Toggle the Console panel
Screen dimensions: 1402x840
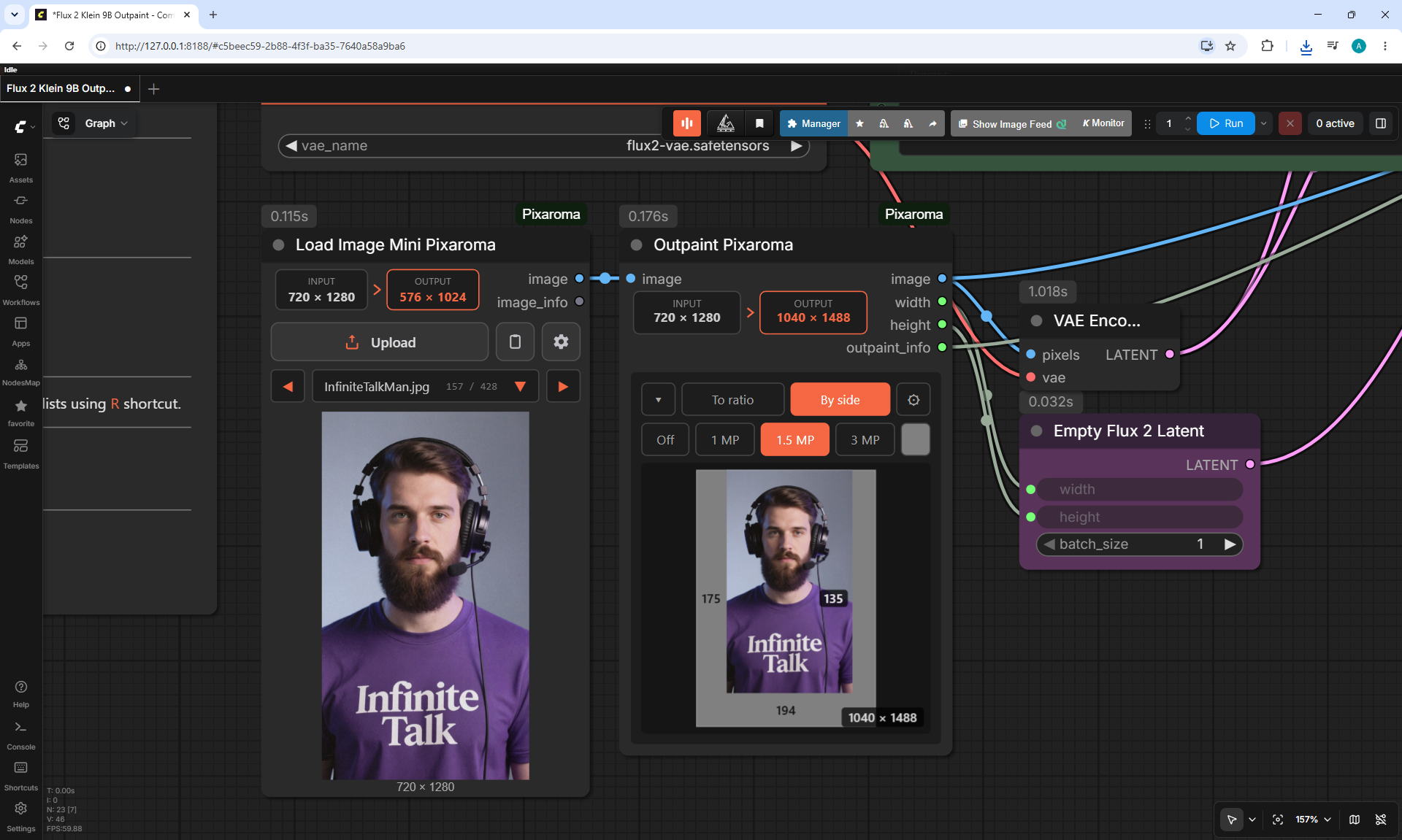21,736
